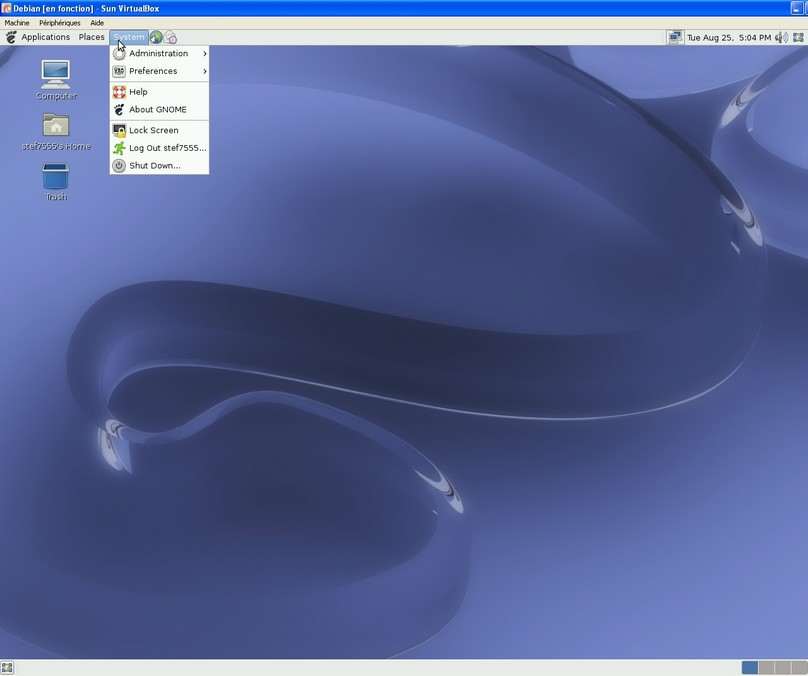Click the Show Desktop button in bottom panel
The image size is (808, 676).
pos(7,668)
